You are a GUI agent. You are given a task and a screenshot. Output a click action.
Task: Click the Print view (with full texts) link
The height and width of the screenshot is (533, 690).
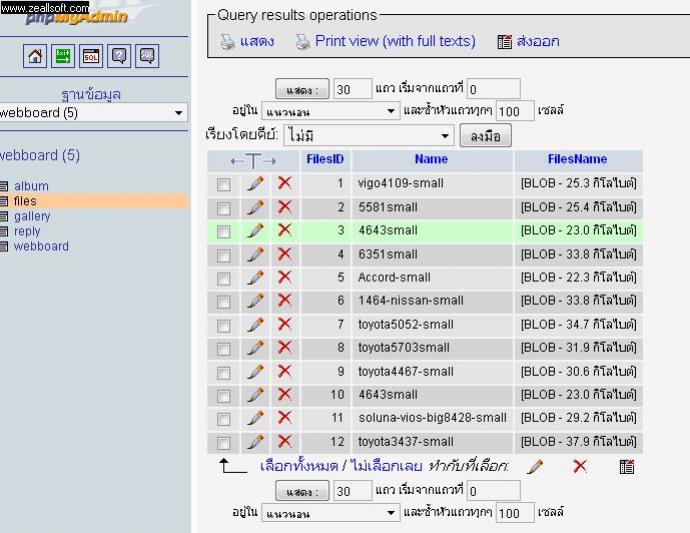[x=394, y=41]
